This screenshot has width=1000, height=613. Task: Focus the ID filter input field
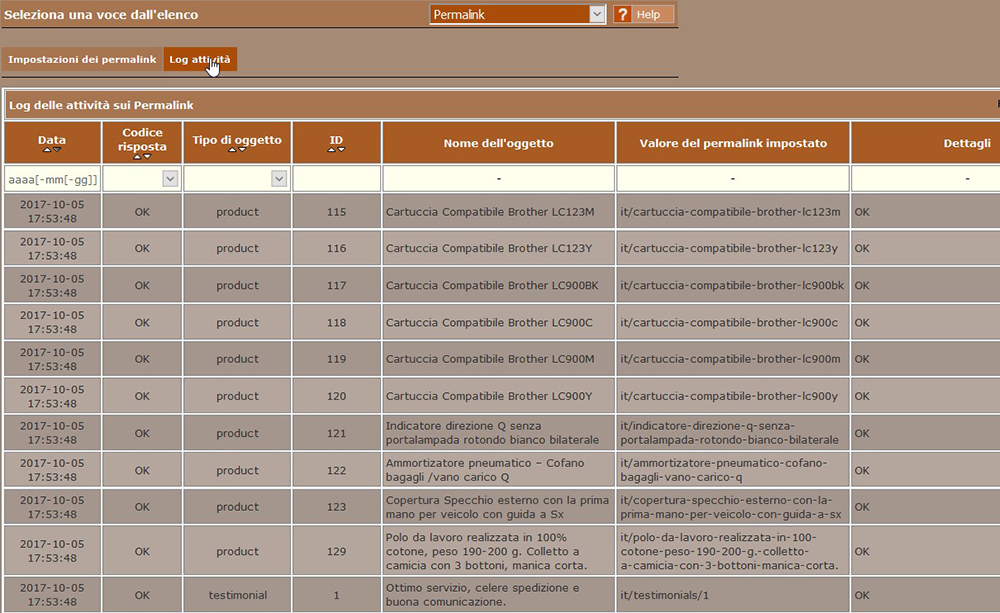(x=337, y=179)
